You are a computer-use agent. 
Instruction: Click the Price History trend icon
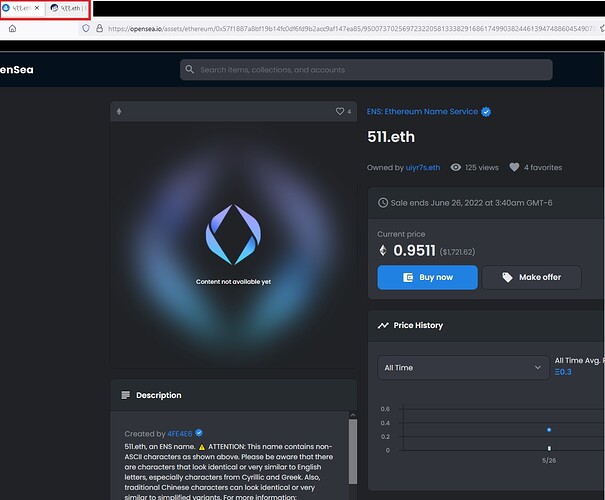pos(383,326)
